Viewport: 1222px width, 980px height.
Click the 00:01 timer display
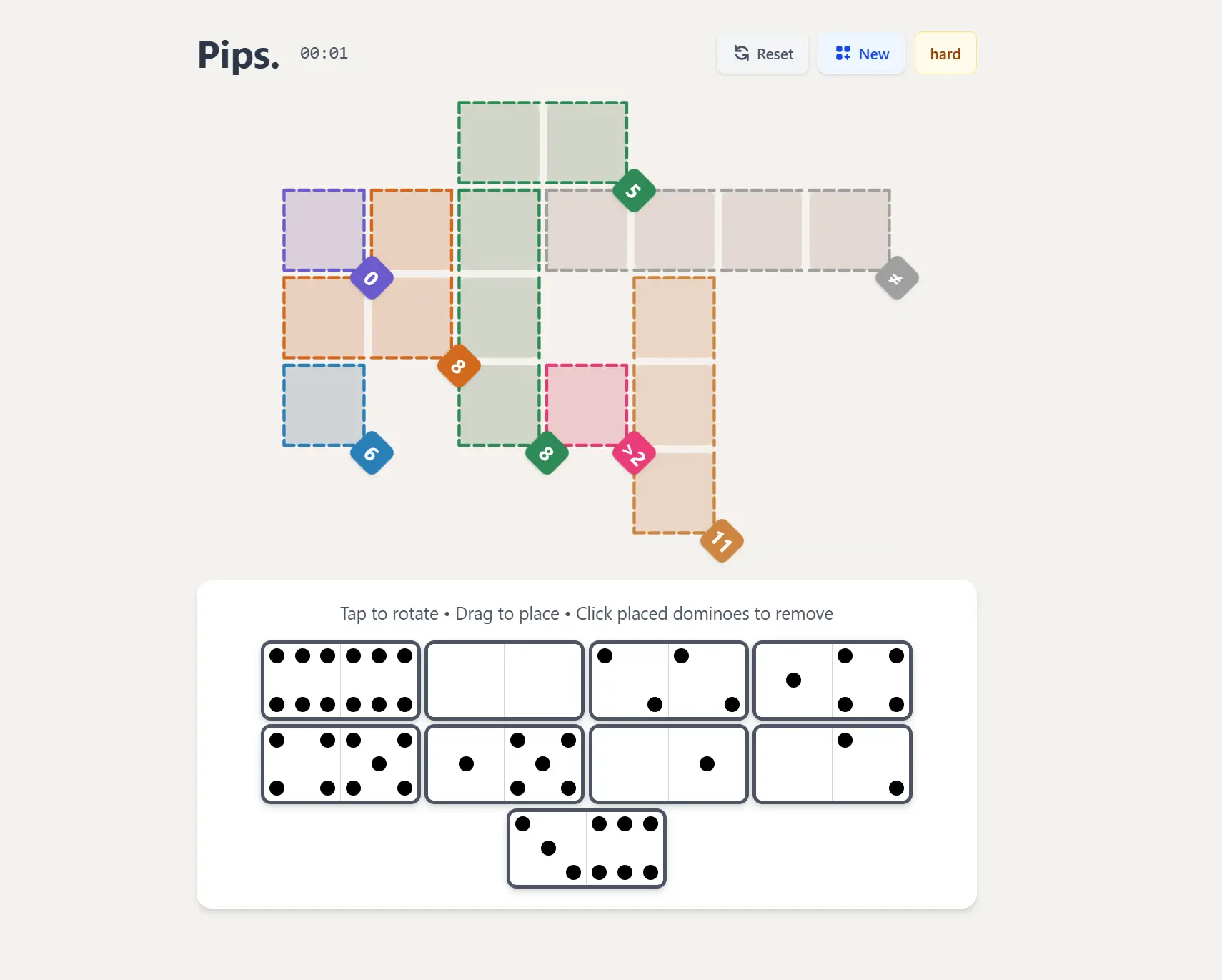click(324, 53)
